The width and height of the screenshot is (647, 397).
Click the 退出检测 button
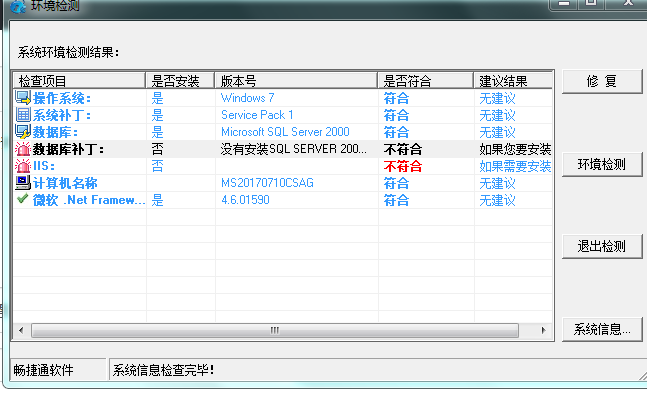602,246
